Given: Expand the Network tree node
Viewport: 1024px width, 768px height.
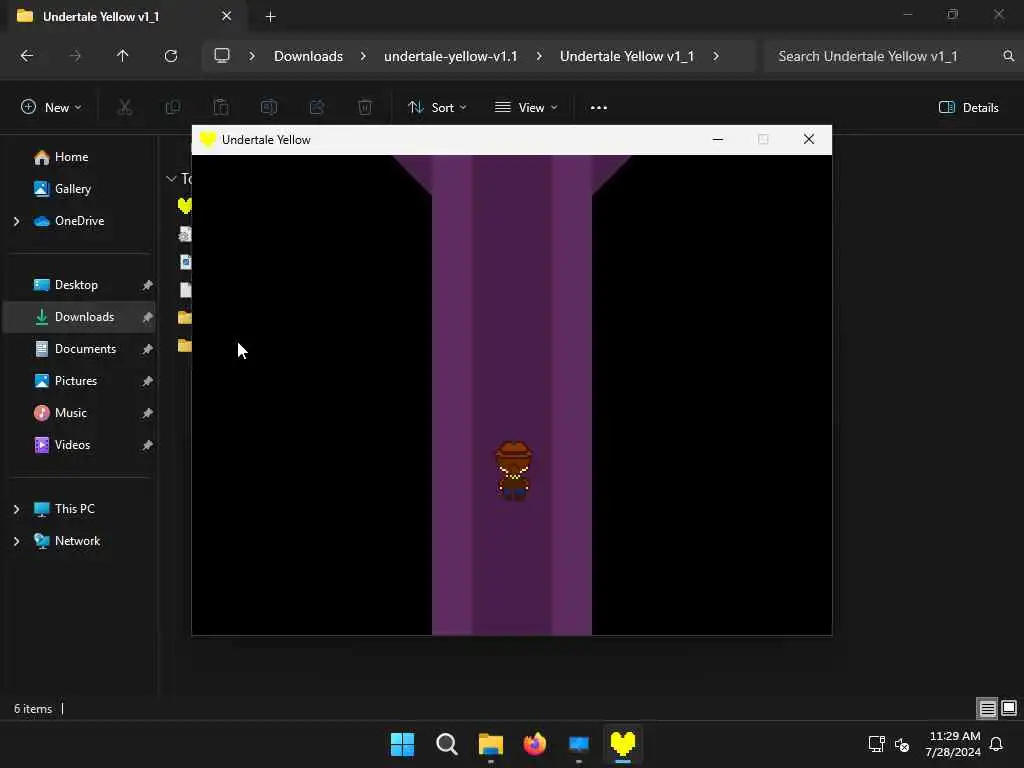Looking at the screenshot, I should point(16,541).
